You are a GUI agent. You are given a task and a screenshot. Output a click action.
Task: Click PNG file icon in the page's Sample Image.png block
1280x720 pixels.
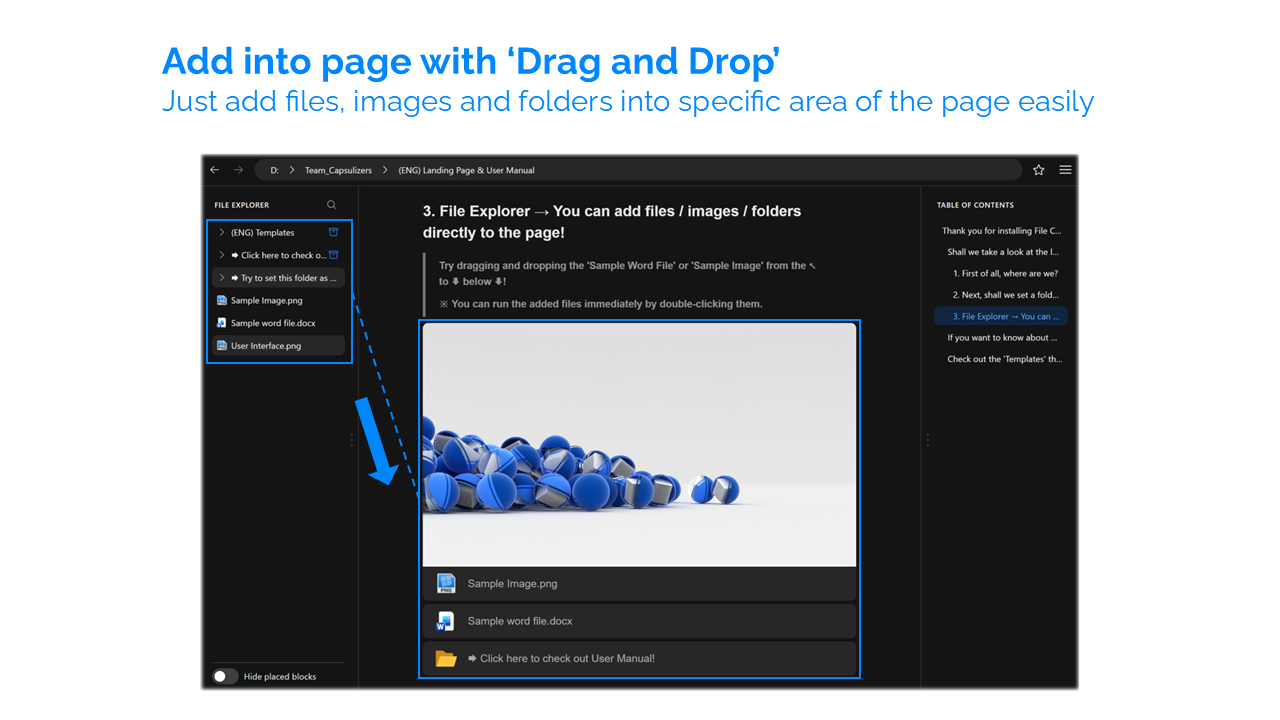(x=446, y=584)
